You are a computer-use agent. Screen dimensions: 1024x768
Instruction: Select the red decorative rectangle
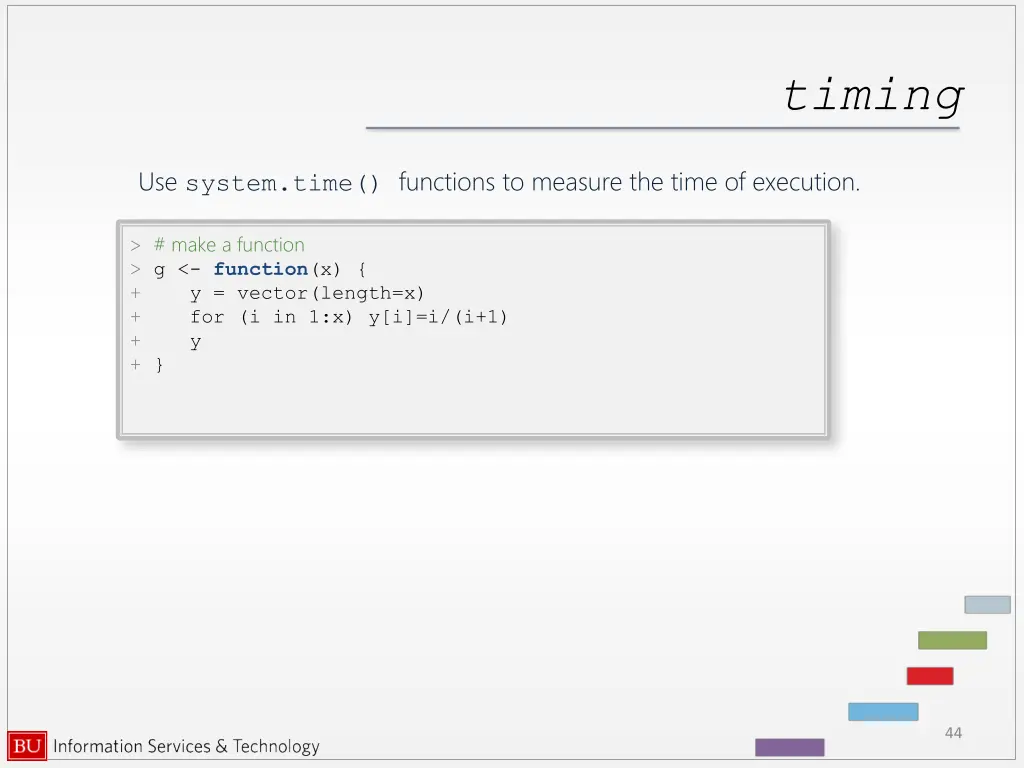930,676
